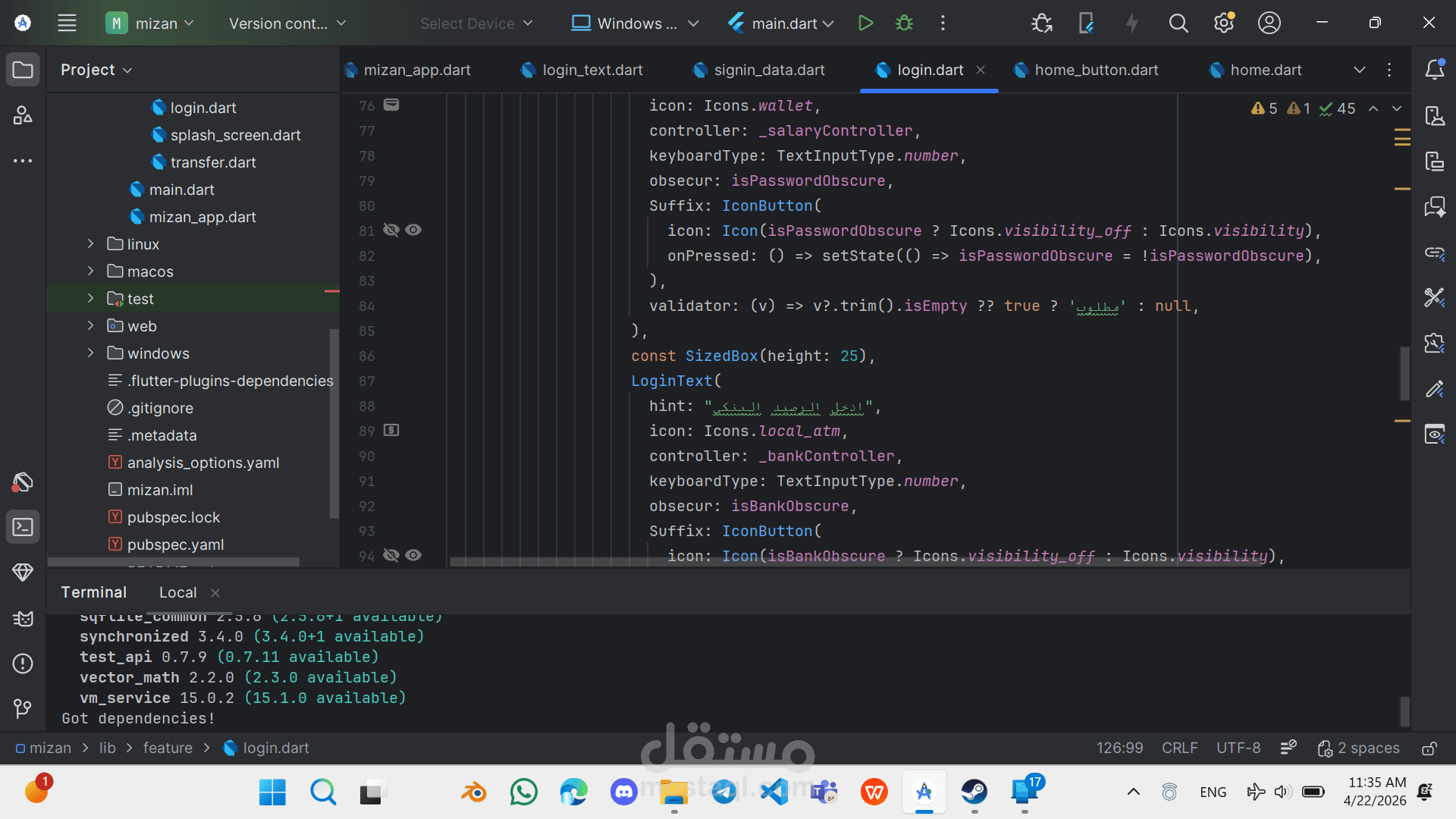Click the feature breadcrumb in the navigation bar
Image resolution: width=1456 pixels, height=819 pixels.
point(168,748)
